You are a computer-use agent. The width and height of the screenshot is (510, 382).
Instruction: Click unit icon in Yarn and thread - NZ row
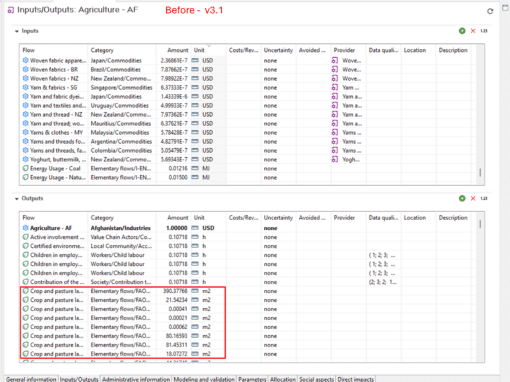[x=195, y=114]
